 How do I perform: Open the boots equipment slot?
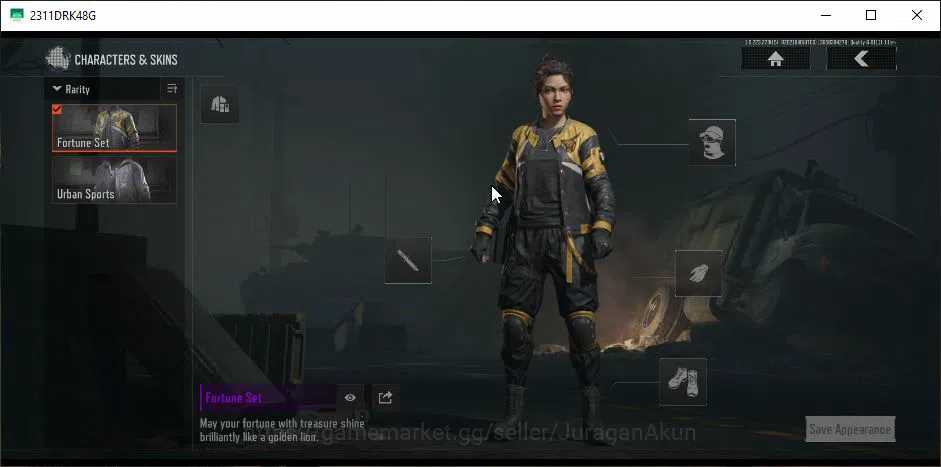[x=683, y=382]
